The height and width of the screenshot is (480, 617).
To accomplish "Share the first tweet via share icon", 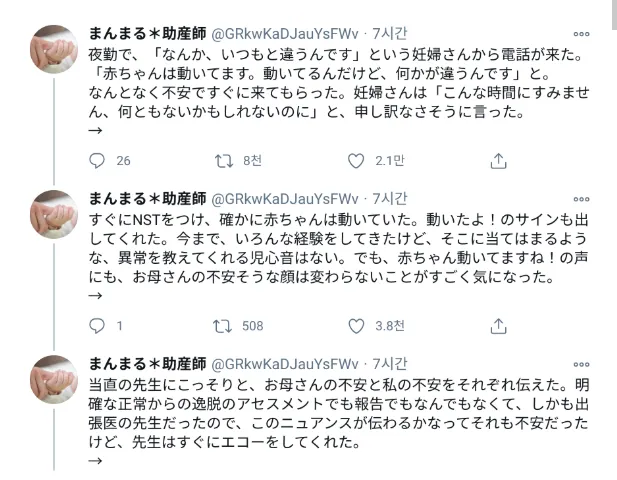I will (498, 161).
